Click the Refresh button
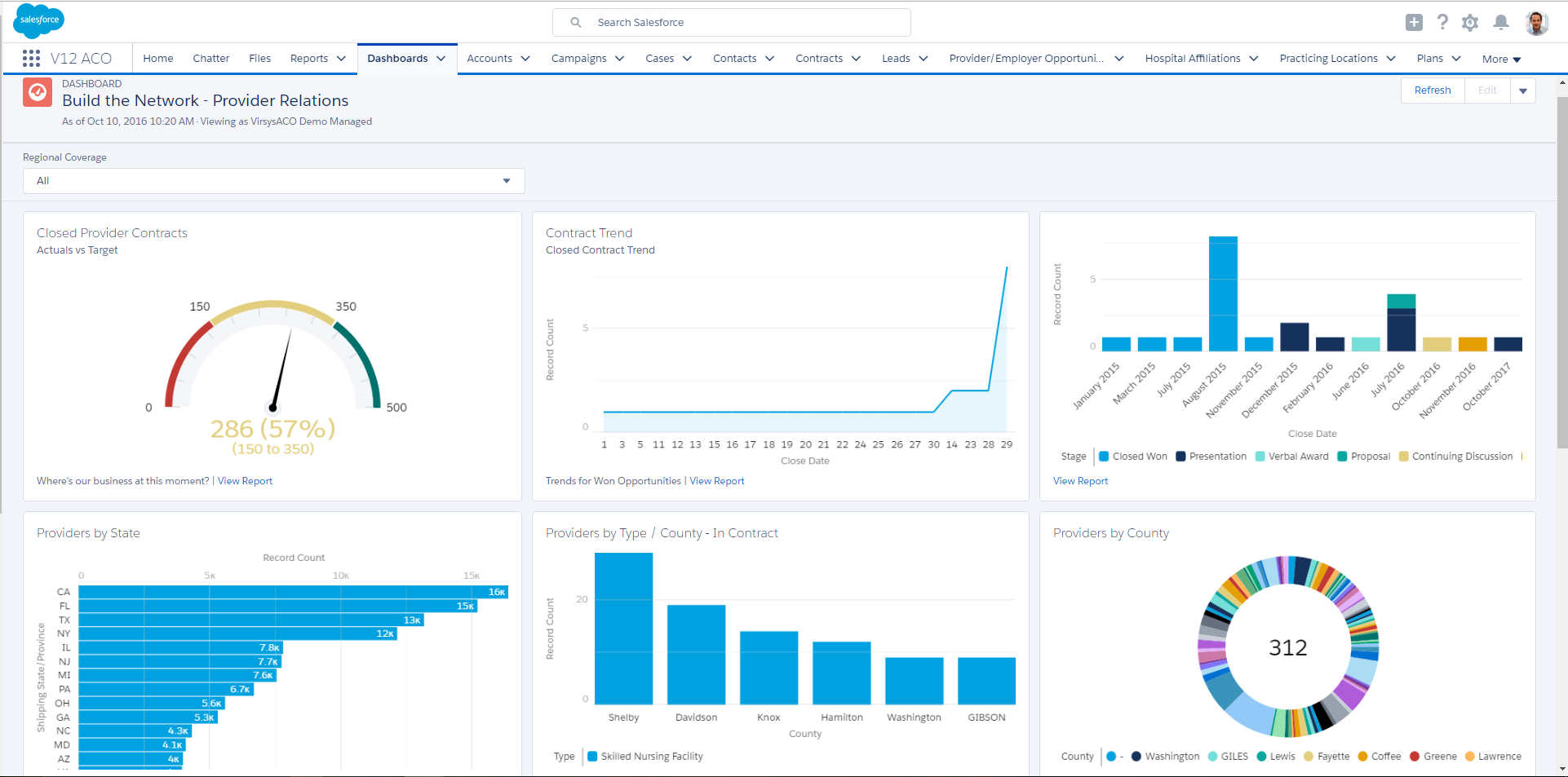This screenshot has width=1568, height=777. [1433, 91]
